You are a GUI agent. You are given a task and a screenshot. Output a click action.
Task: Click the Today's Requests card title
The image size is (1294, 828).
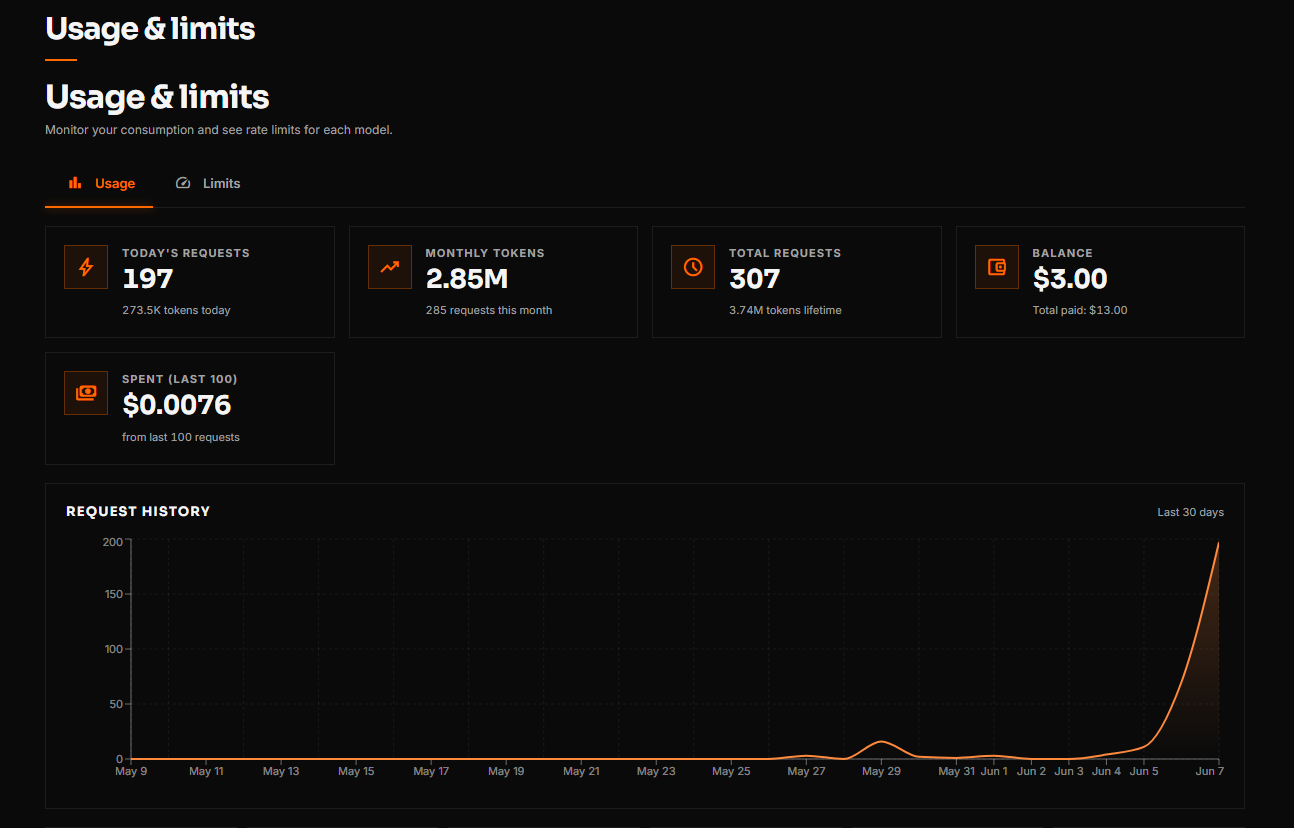pos(186,253)
